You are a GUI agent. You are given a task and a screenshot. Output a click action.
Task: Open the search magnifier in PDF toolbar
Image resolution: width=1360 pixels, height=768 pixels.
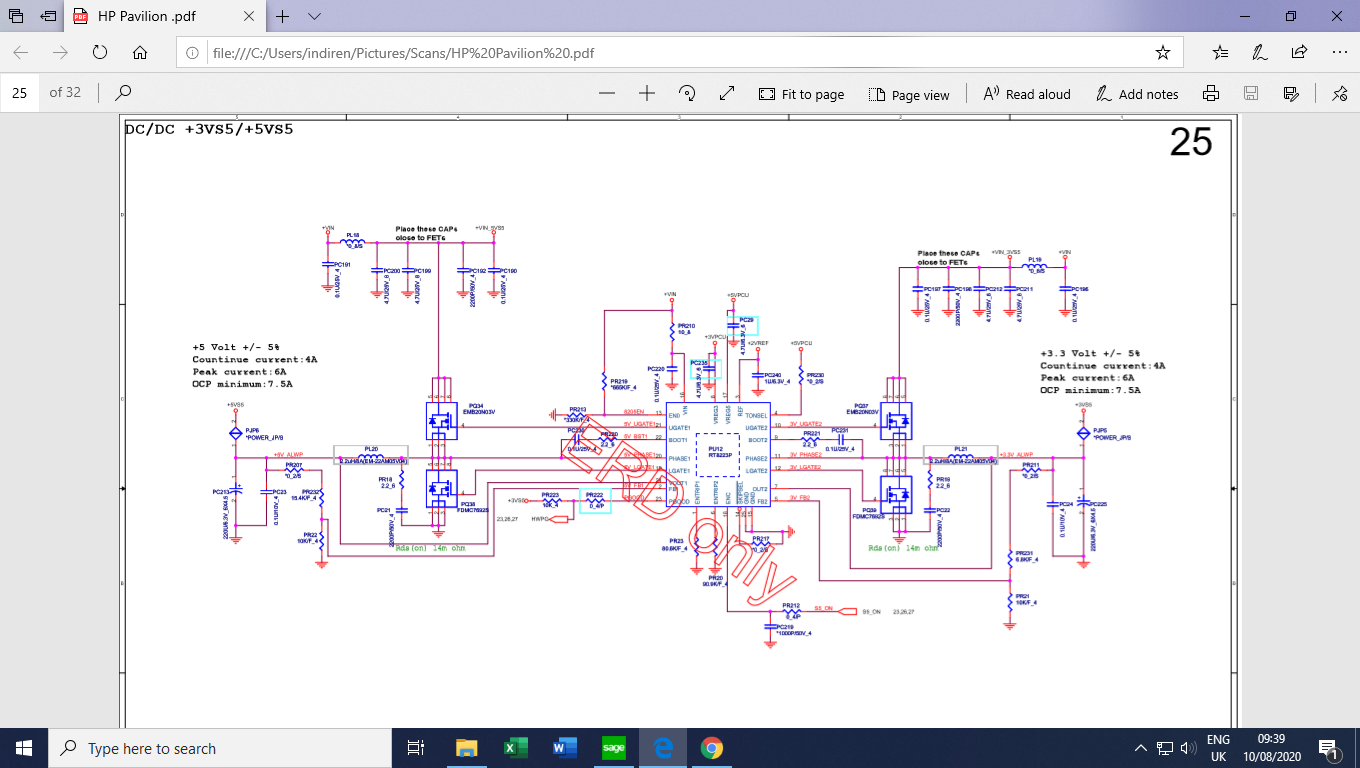123,93
